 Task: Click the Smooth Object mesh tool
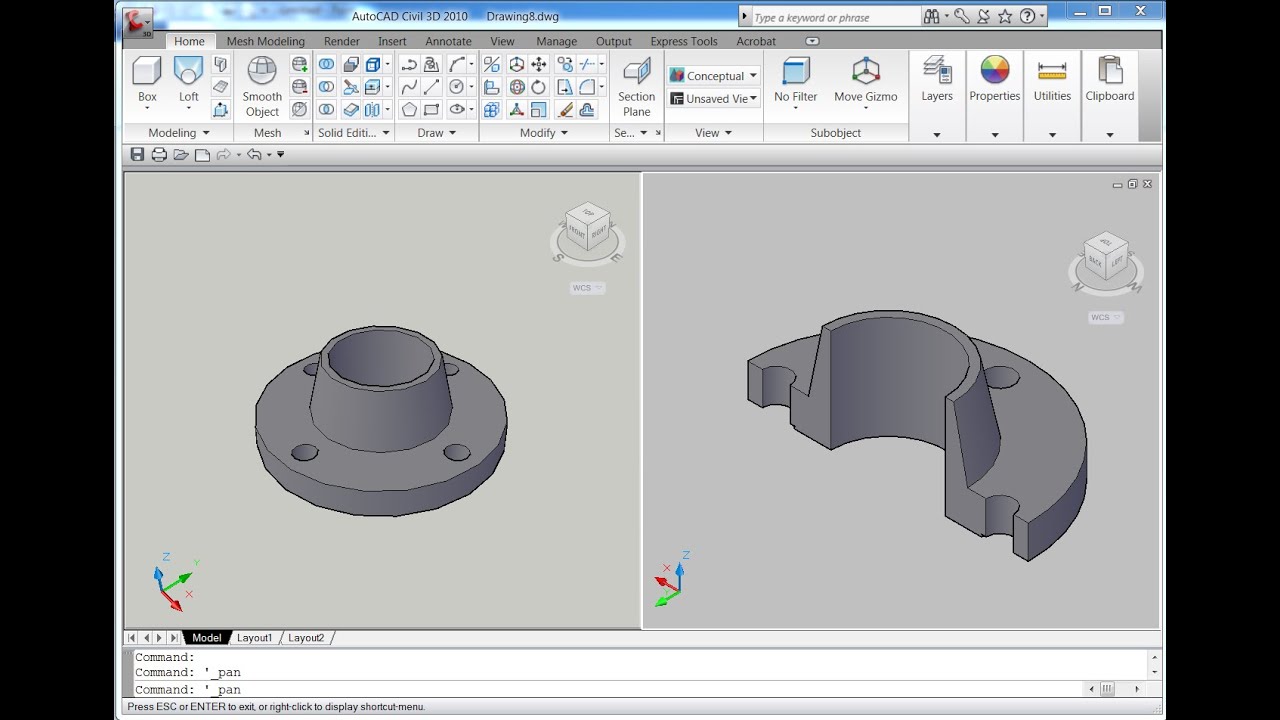(x=262, y=87)
